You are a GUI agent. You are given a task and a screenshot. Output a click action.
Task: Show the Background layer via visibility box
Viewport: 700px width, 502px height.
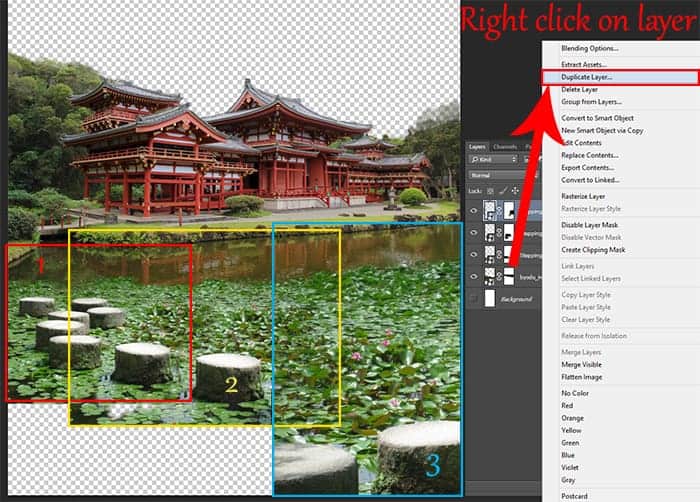(x=474, y=298)
